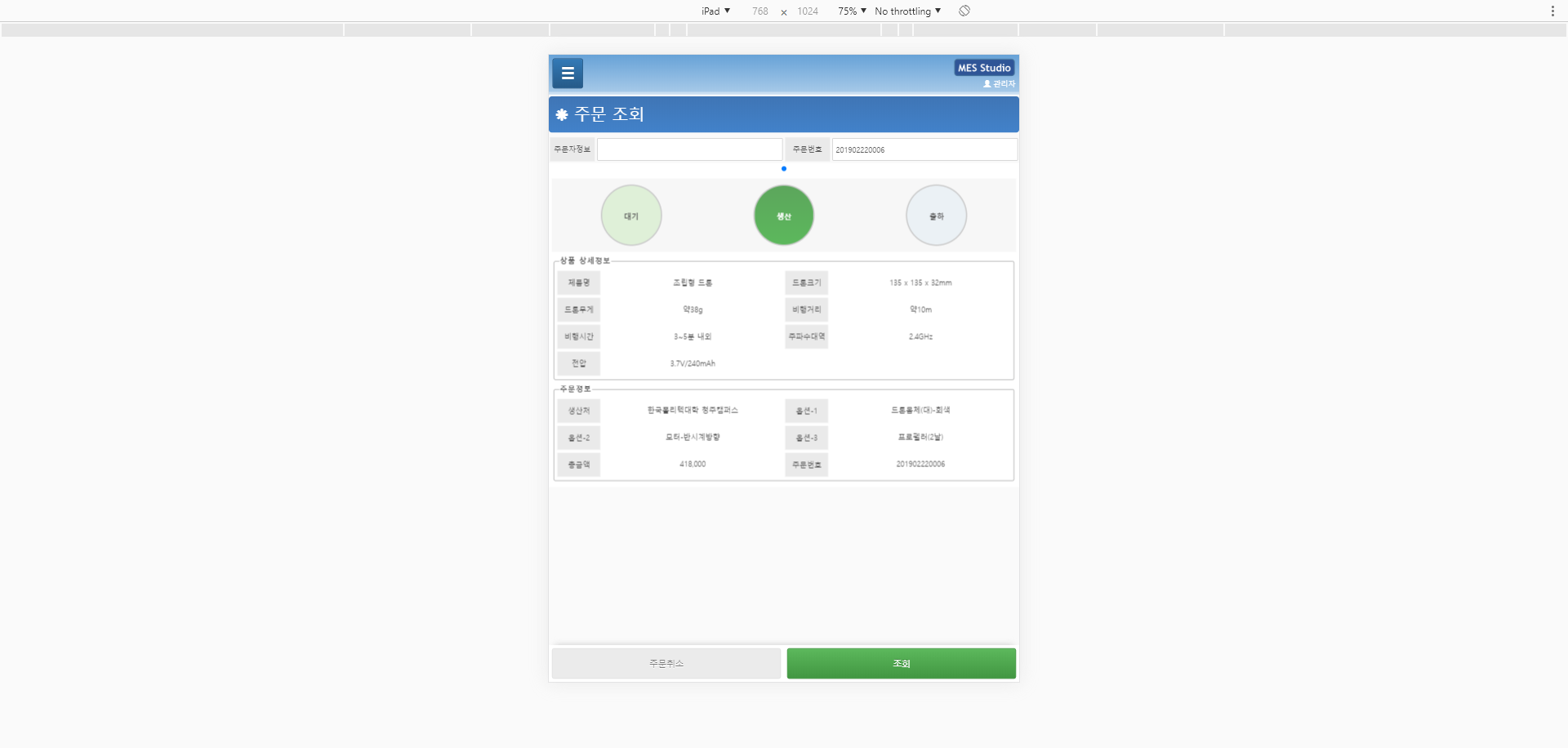
Task: Click the asterisk icon beside 주문 조회
Action: point(562,115)
